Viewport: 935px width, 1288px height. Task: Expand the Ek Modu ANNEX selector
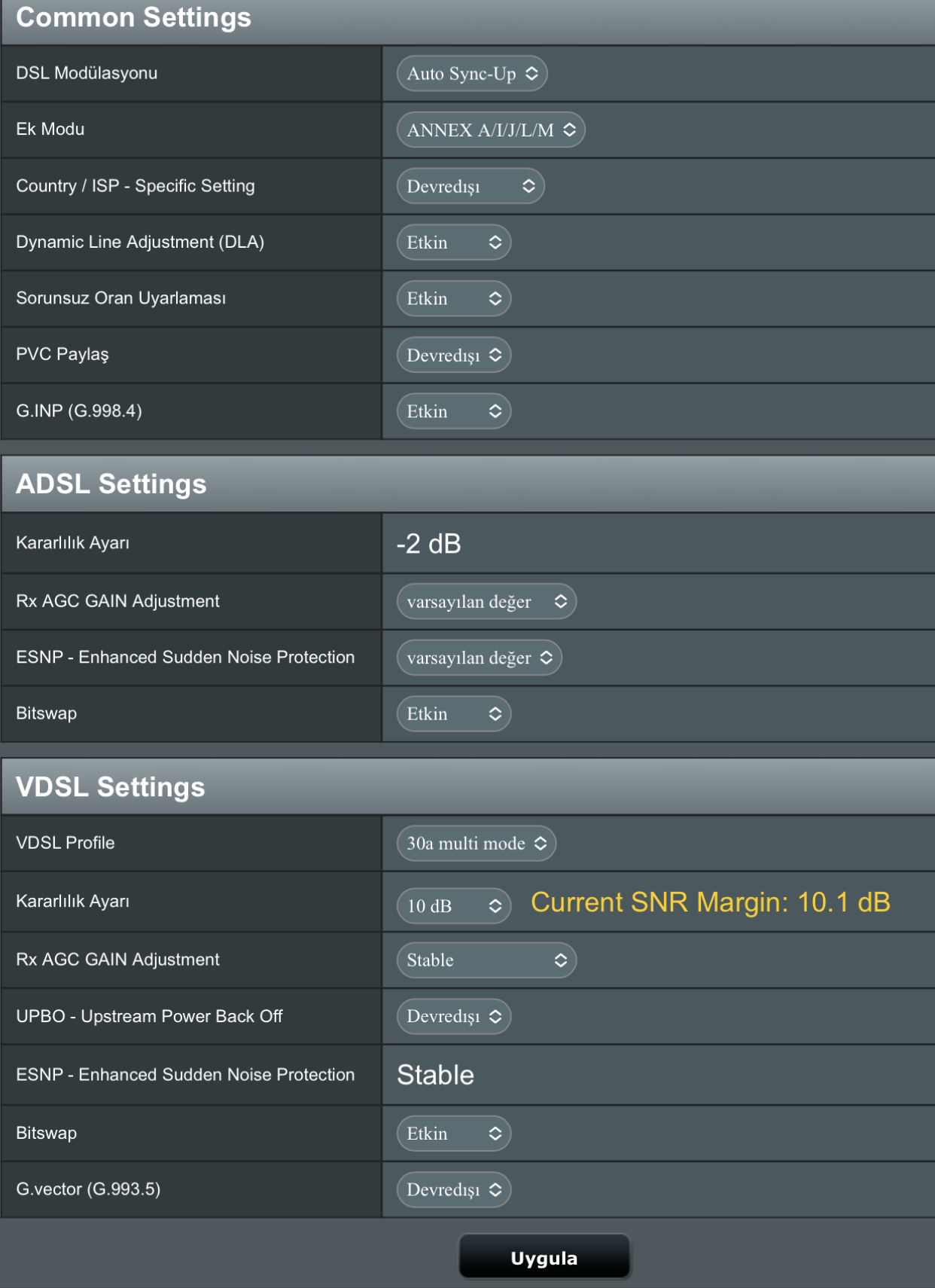pos(491,130)
